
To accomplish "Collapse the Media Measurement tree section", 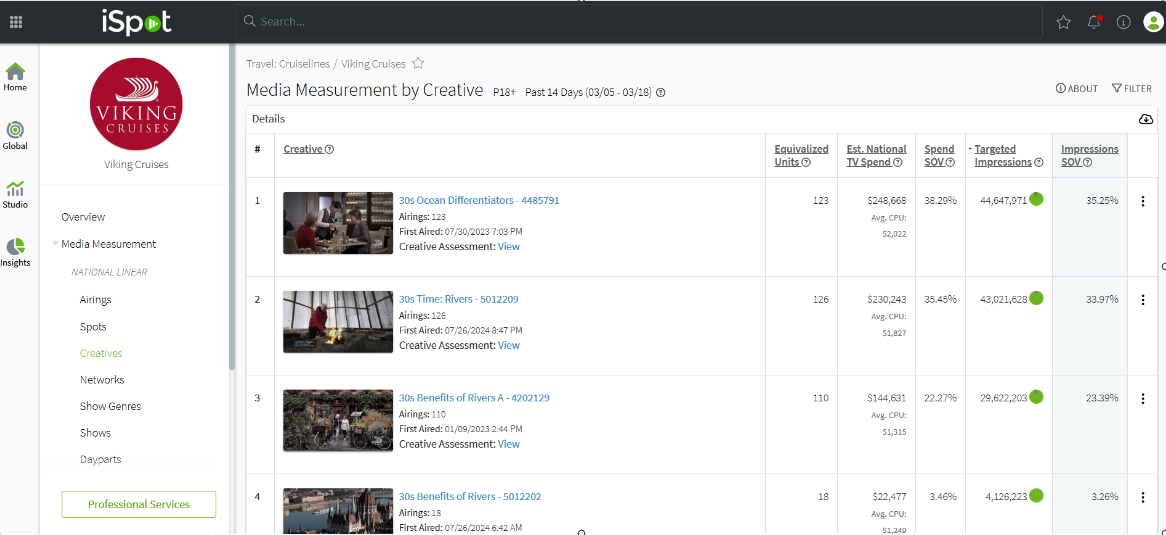I will 56,244.
